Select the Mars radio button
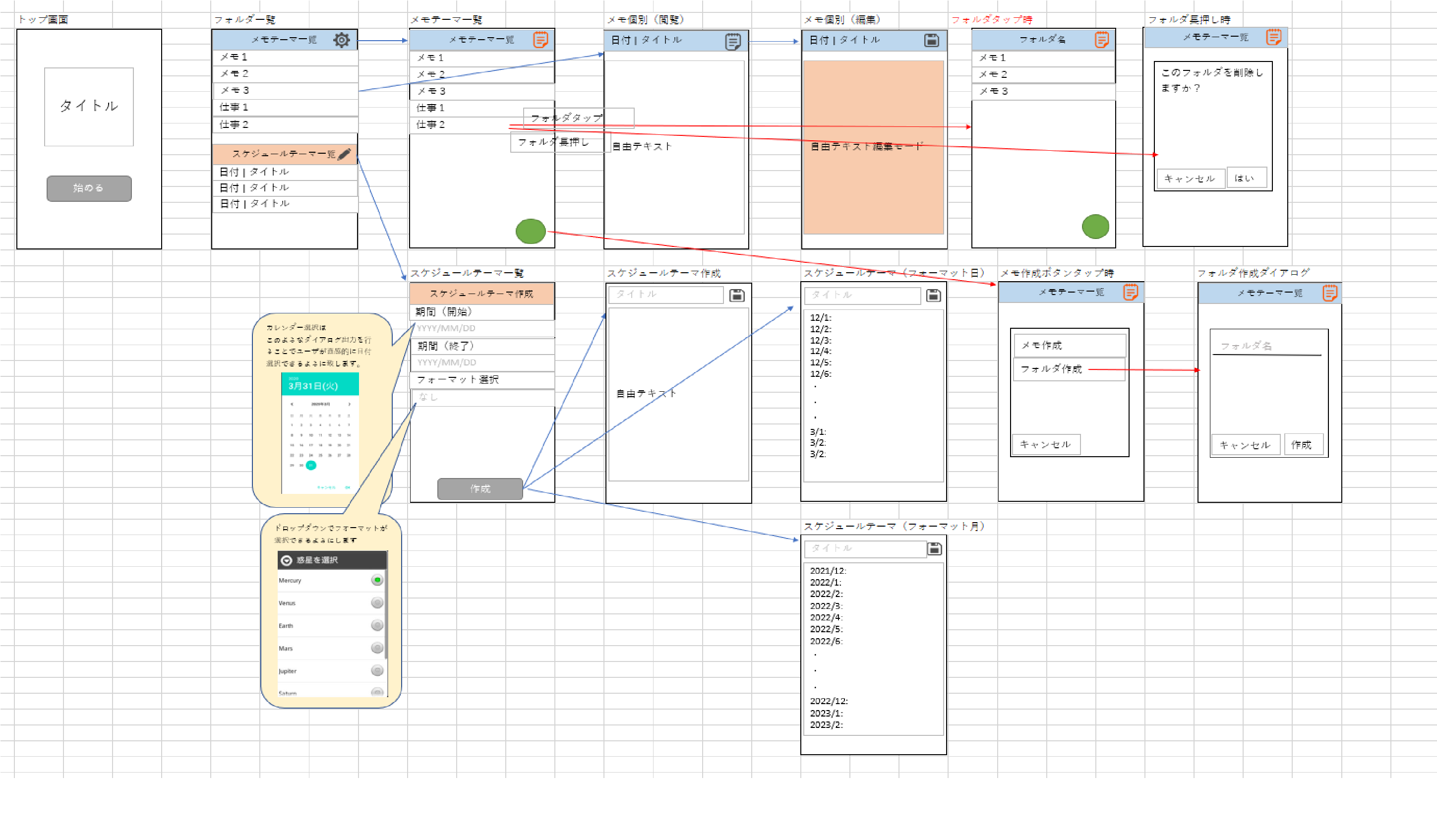 tap(377, 648)
